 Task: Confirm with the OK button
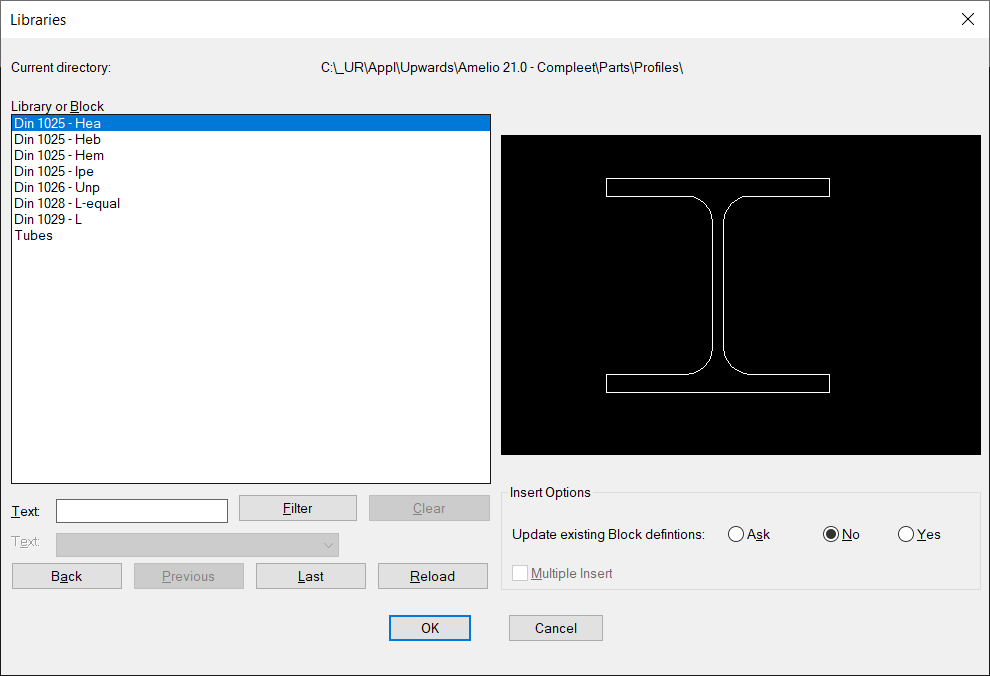coord(430,628)
